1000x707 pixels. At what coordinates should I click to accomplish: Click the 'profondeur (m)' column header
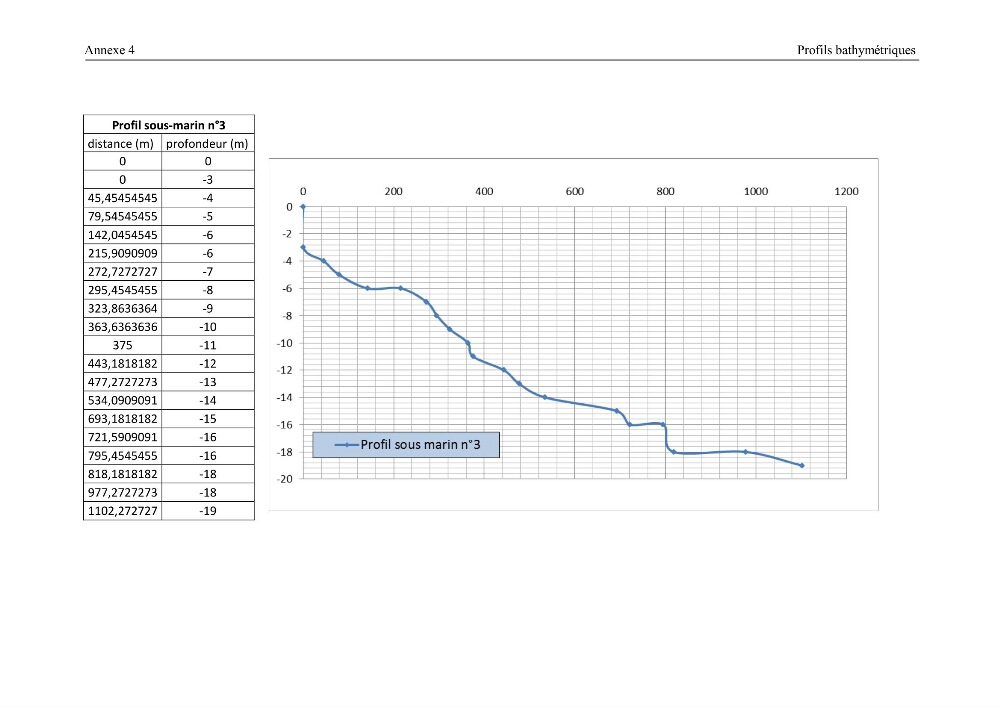pos(207,143)
